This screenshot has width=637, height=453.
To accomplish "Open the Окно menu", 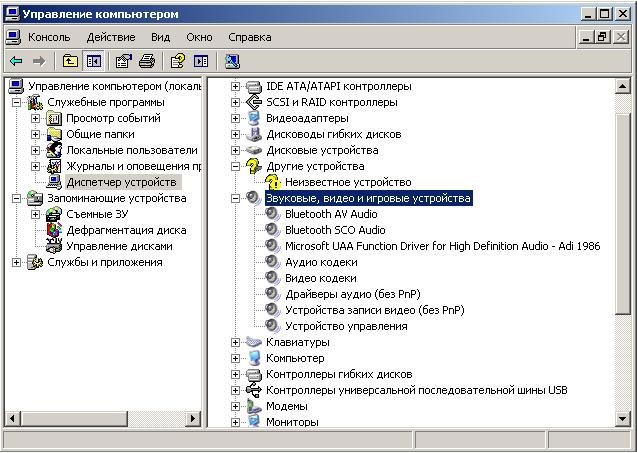I will 199,37.
